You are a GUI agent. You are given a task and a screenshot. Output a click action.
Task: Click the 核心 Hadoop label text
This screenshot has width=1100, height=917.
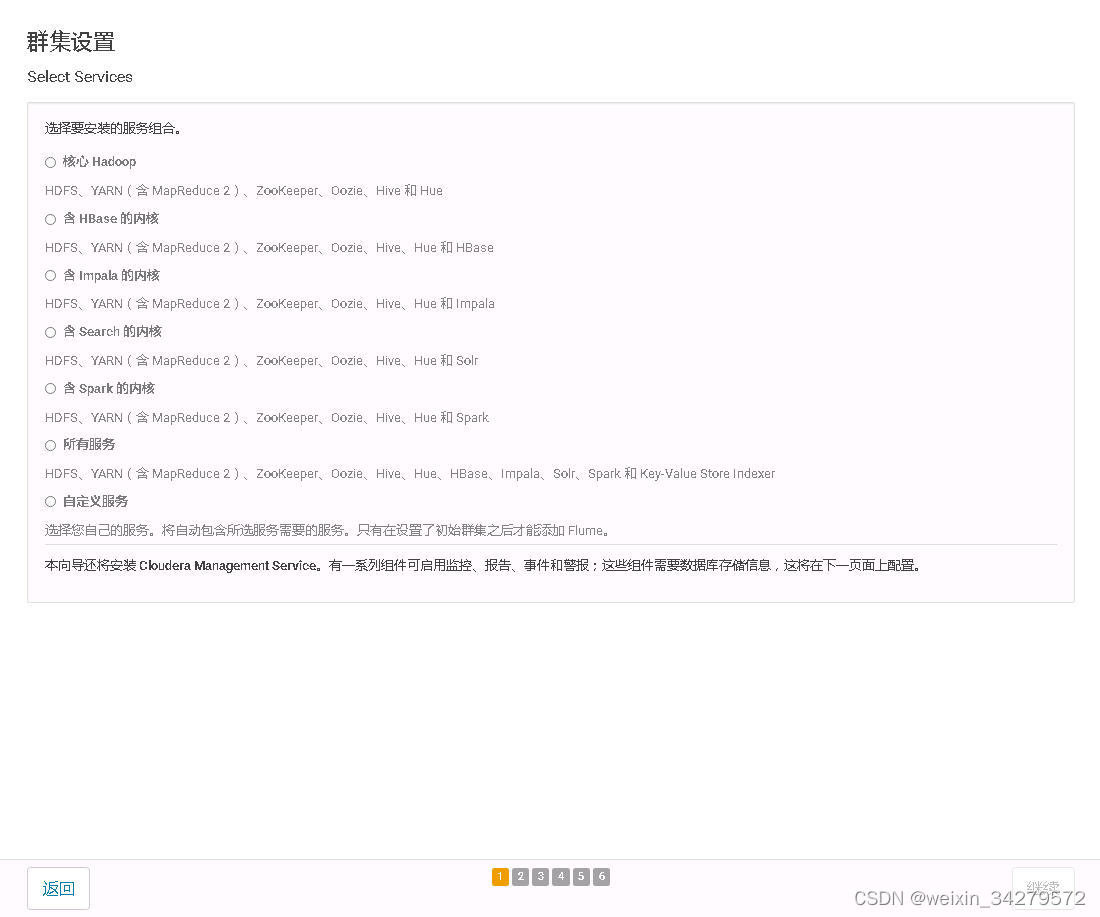click(x=99, y=161)
